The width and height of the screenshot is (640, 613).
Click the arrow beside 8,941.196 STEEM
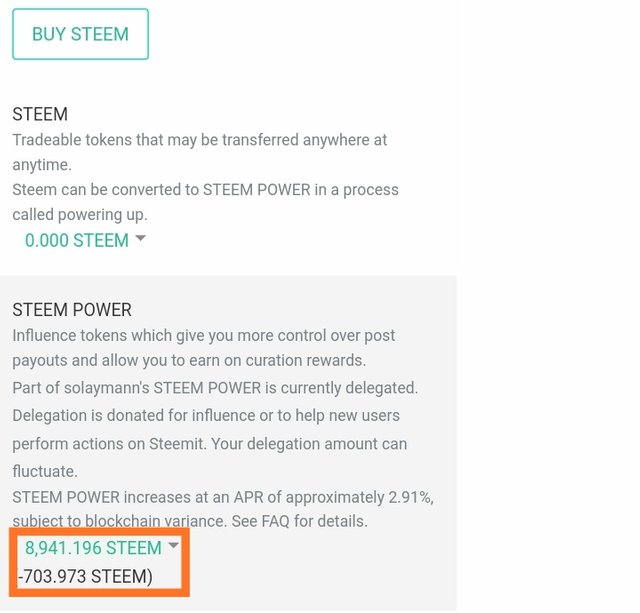click(x=173, y=546)
